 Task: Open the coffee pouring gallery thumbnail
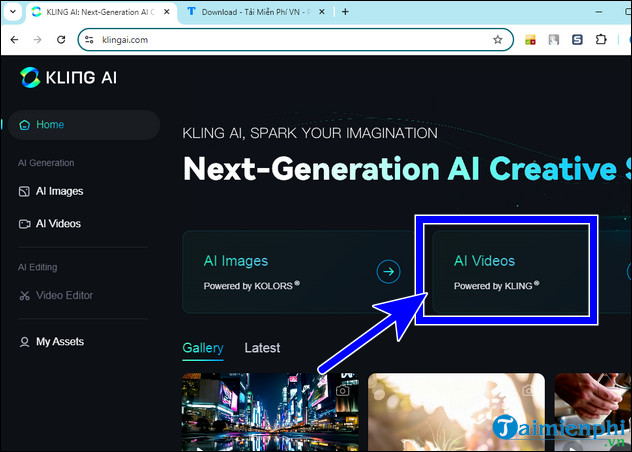pyautogui.click(x=592, y=412)
